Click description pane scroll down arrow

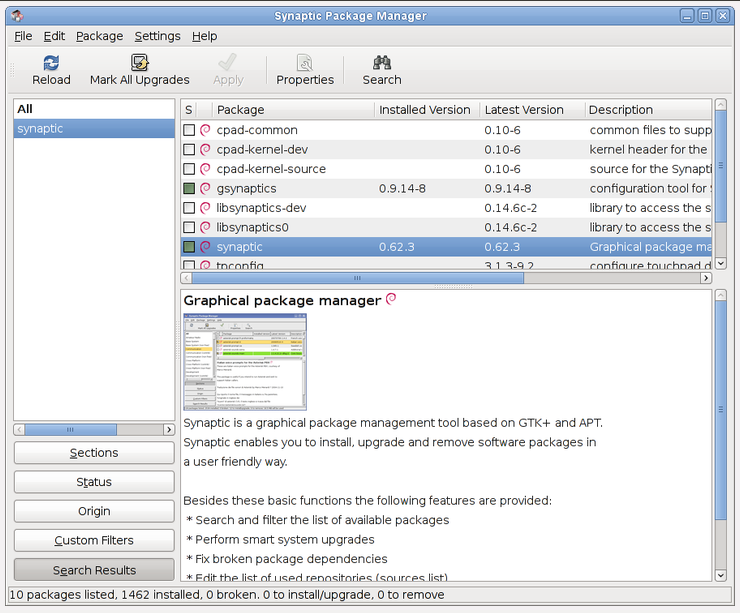pyautogui.click(x=721, y=575)
